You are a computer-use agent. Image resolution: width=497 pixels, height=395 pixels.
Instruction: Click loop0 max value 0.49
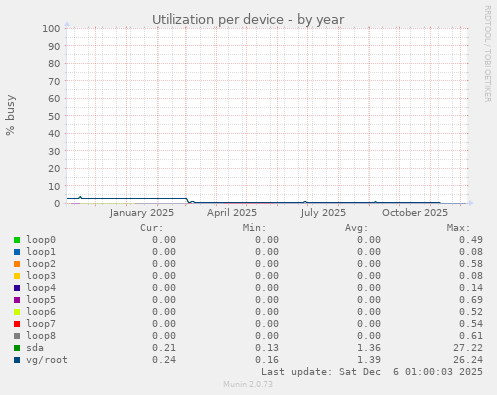[471, 240]
